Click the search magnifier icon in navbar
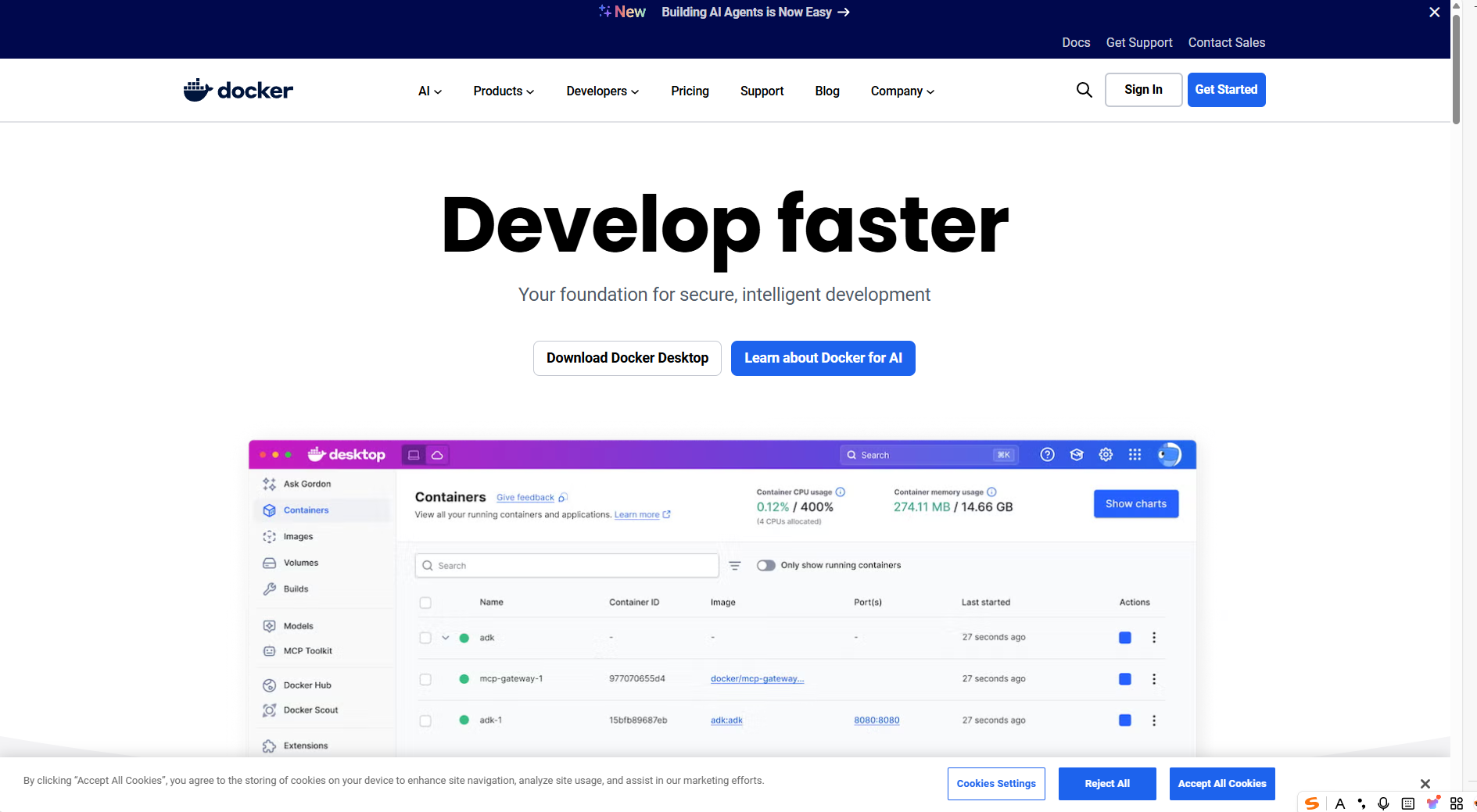 pyautogui.click(x=1084, y=90)
